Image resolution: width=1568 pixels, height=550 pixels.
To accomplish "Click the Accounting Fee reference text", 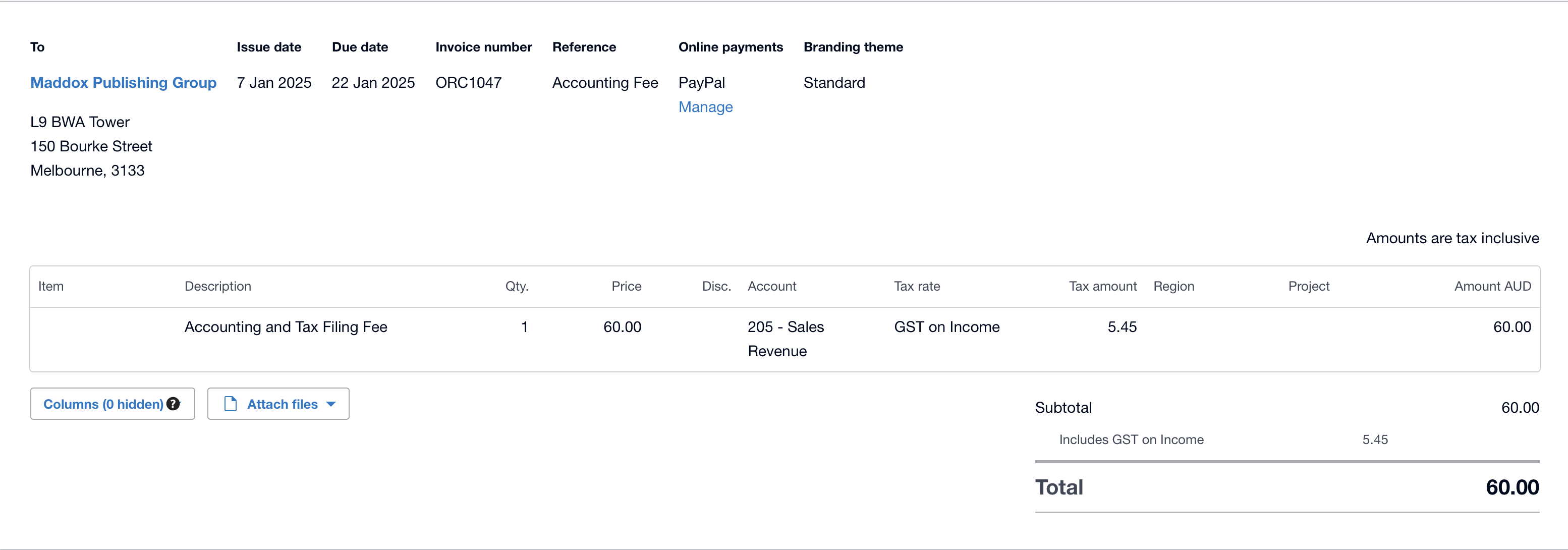I will 604,82.
